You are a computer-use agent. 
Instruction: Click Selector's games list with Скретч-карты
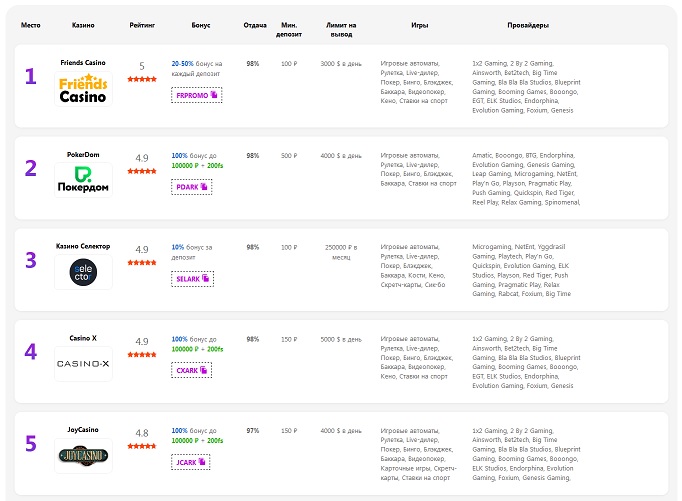pyautogui.click(x=413, y=266)
